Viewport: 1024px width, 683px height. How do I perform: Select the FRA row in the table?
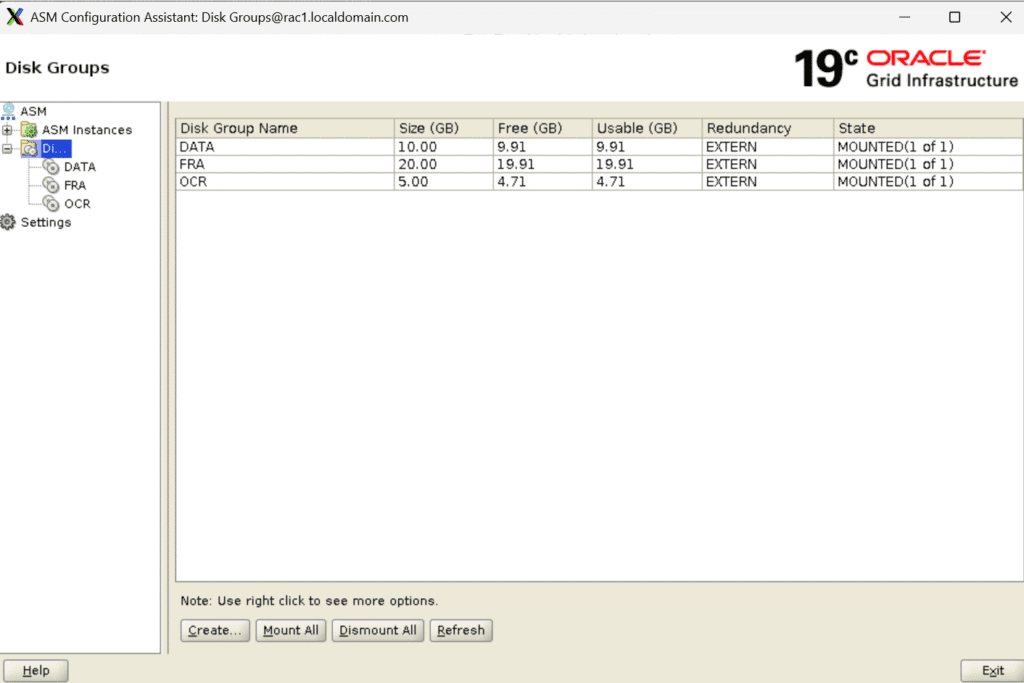tap(285, 164)
